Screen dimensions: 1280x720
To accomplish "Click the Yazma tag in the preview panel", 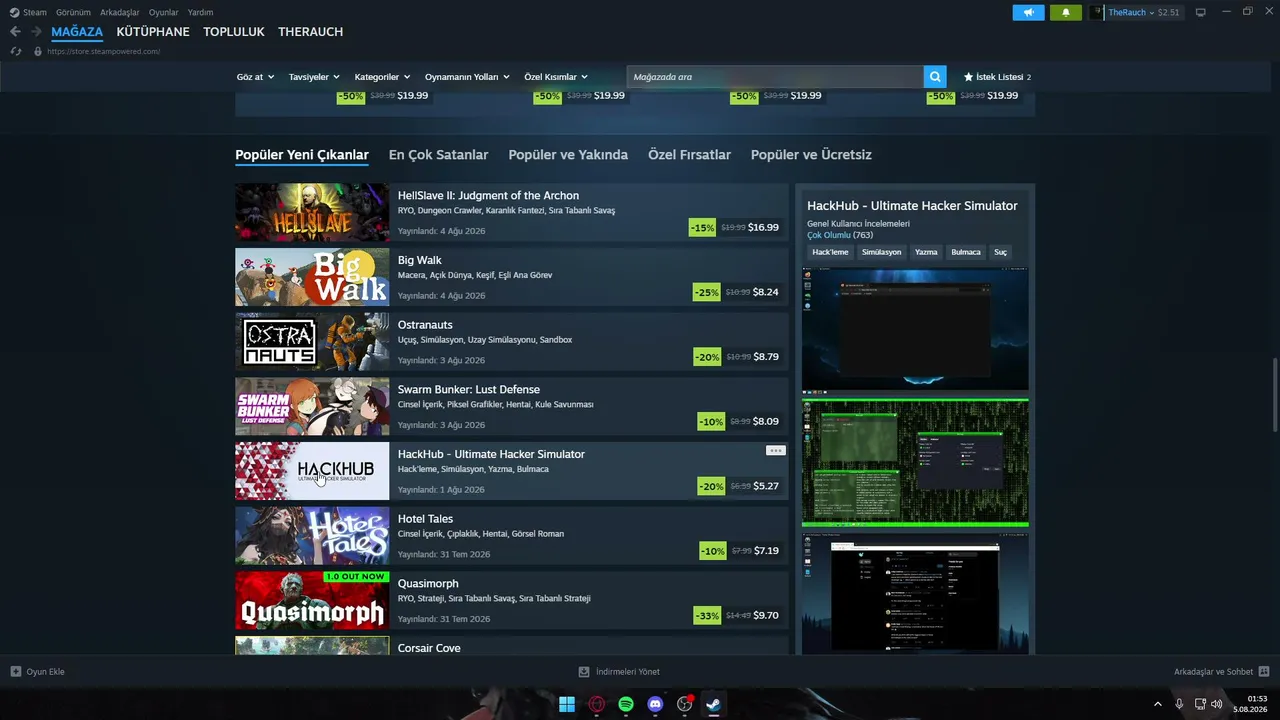I will (926, 252).
